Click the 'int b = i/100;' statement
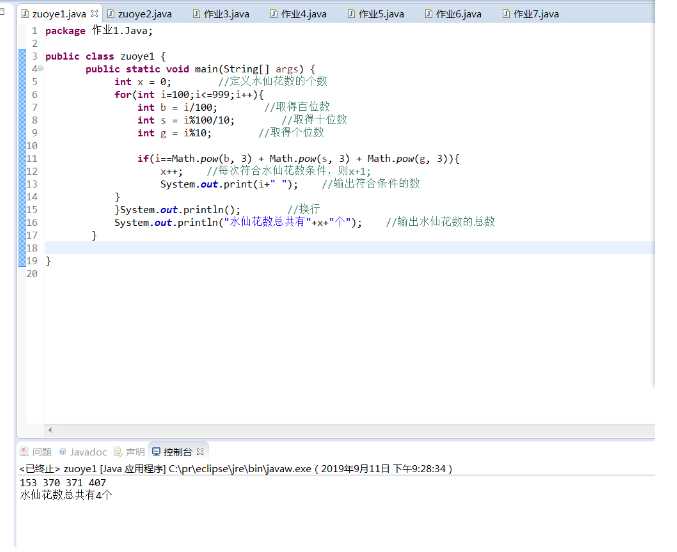Image resolution: width=677 pixels, height=552 pixels. click(177, 107)
